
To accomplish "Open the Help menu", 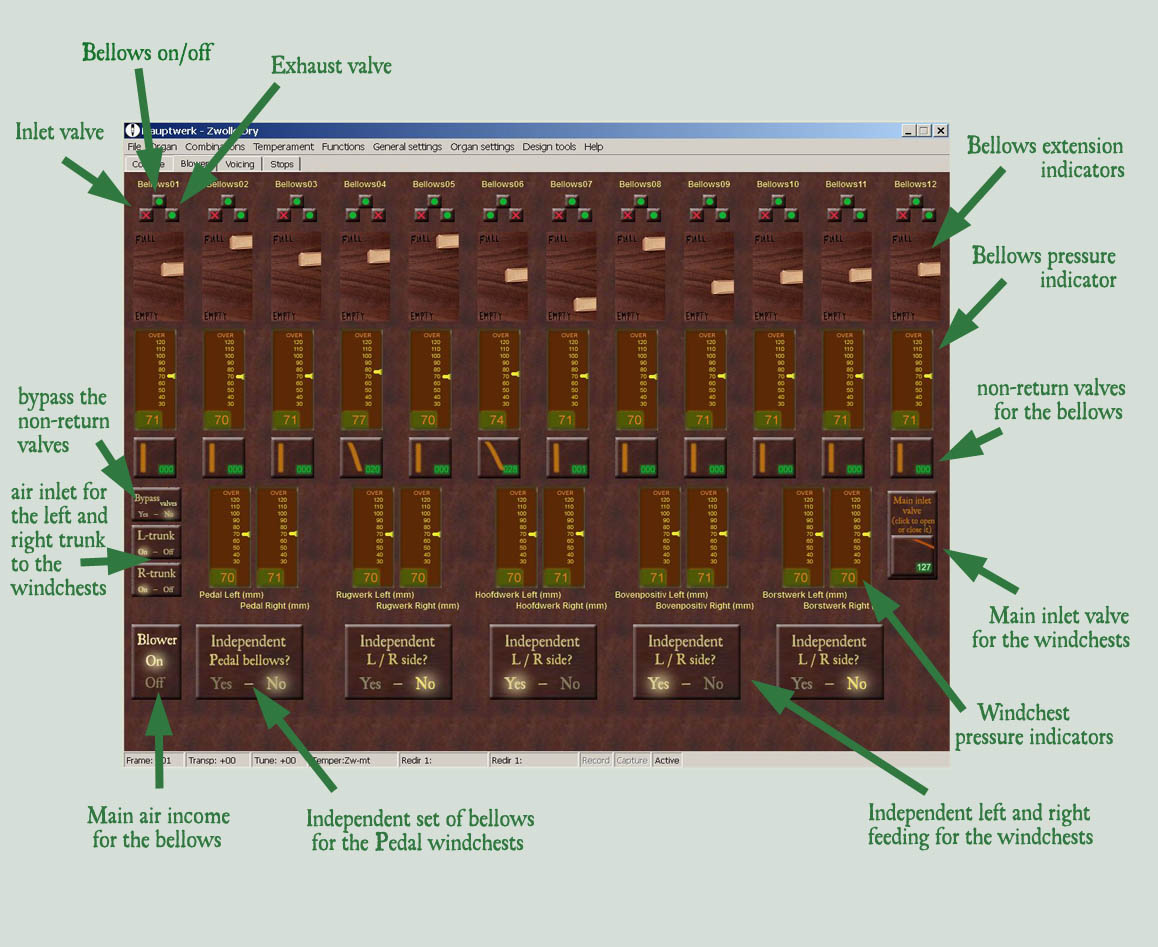I will tap(594, 147).
